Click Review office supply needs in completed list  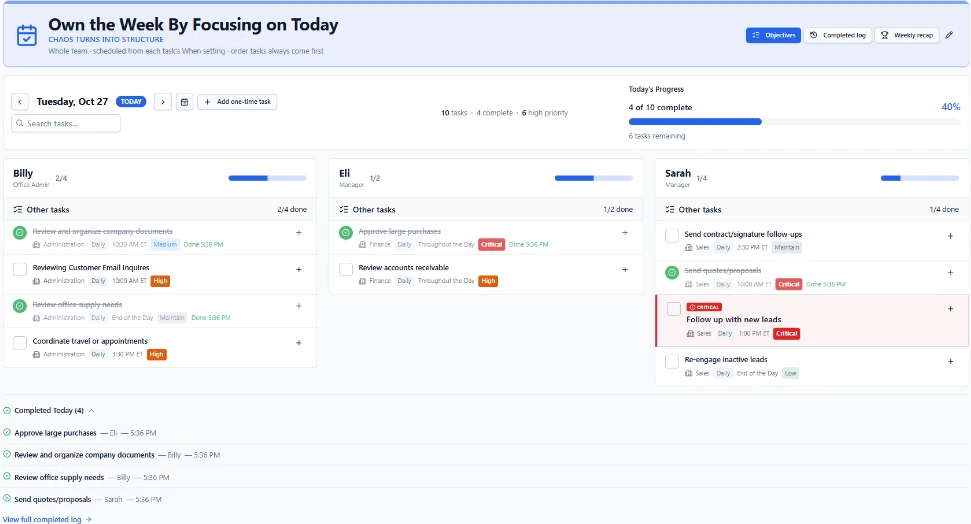tap(59, 478)
